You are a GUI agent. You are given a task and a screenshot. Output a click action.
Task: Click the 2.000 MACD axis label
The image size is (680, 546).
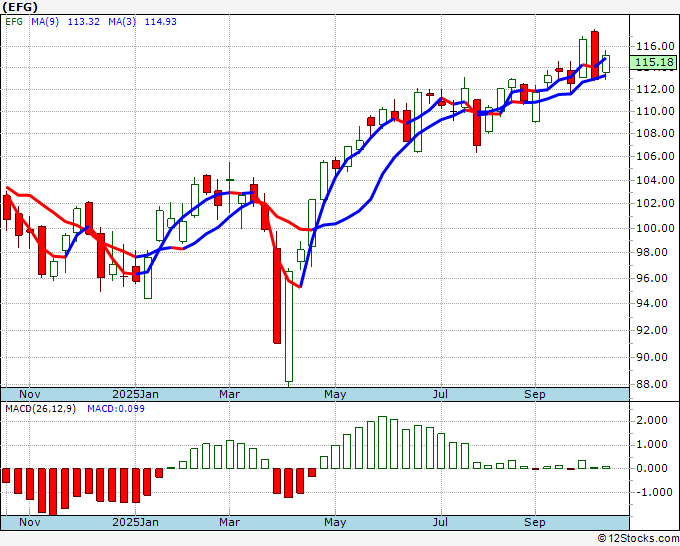pyautogui.click(x=652, y=420)
